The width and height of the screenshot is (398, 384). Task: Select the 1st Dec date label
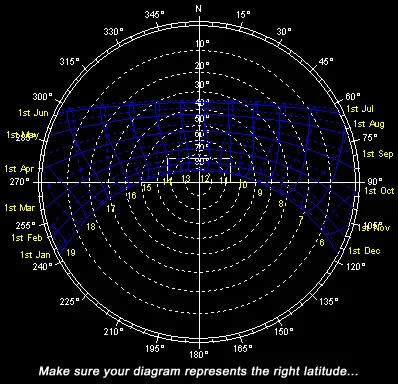coord(364,251)
